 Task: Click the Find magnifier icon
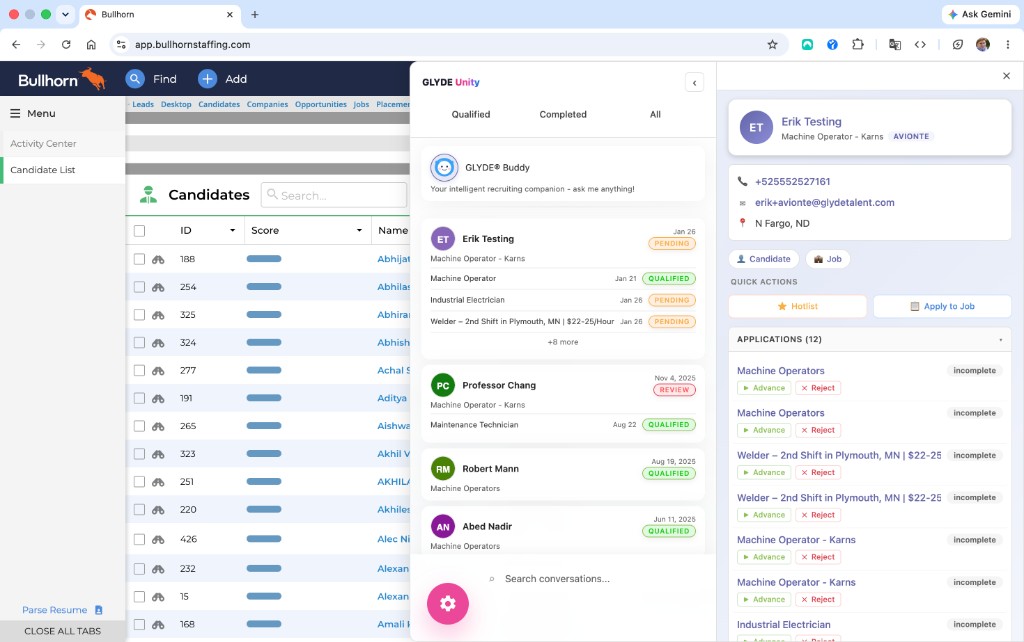tap(135, 79)
